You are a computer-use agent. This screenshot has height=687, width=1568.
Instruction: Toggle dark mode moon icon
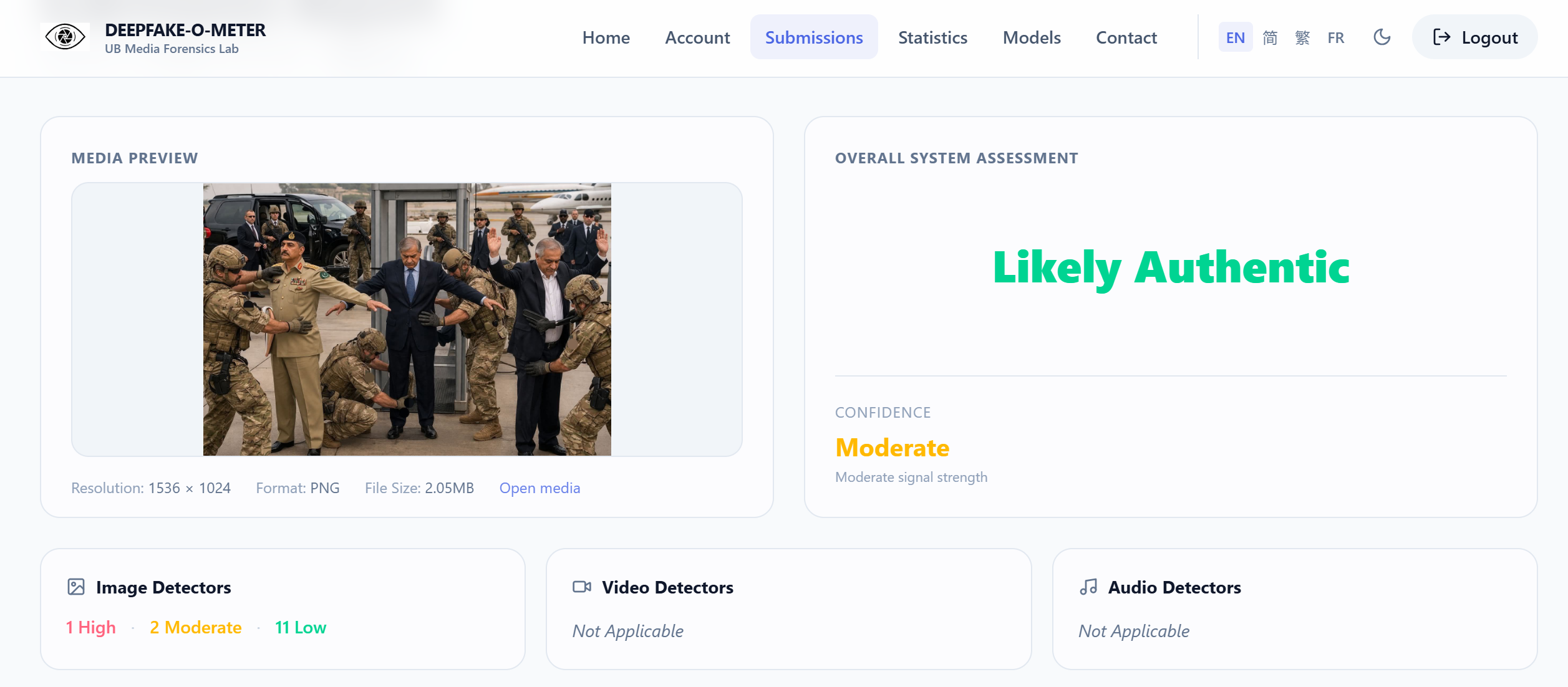point(1382,37)
